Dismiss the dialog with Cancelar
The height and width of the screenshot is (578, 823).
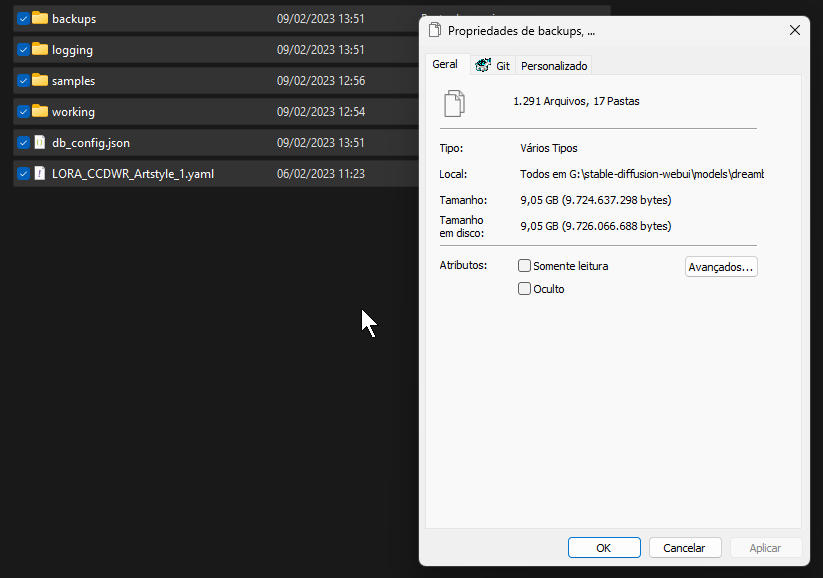point(685,547)
